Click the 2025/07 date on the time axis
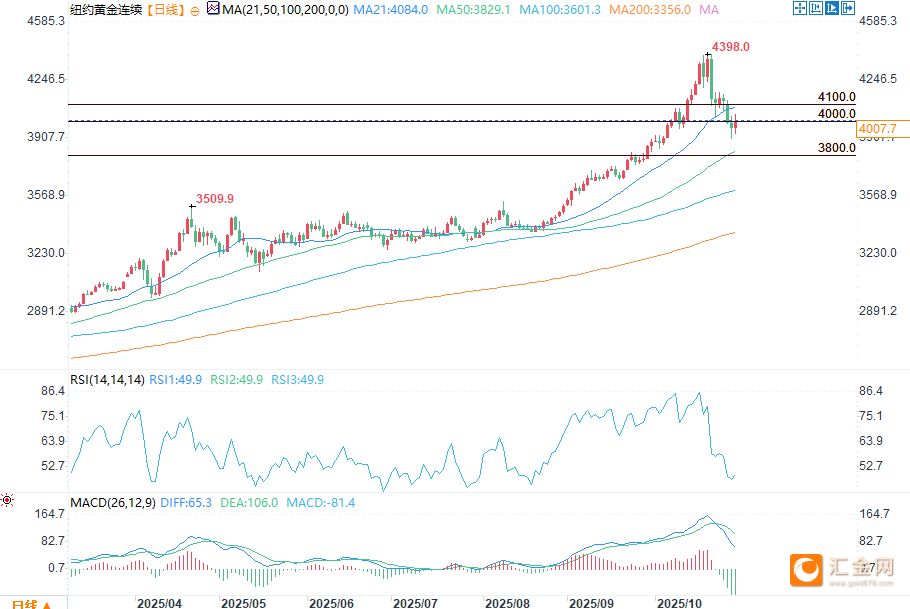Image resolution: width=910 pixels, height=609 pixels. click(416, 603)
